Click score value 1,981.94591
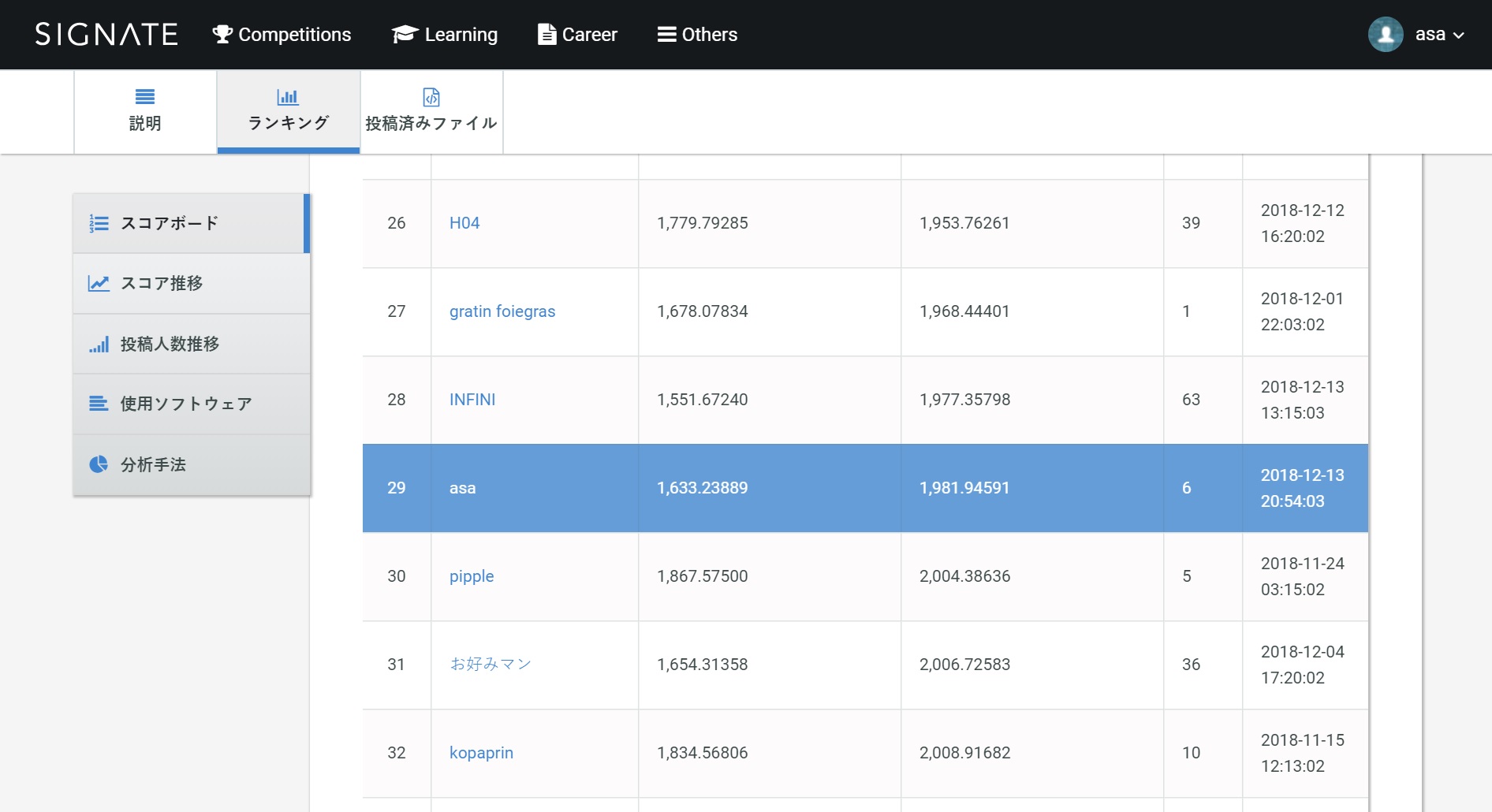Screen dimensions: 1492x812 tap(964, 488)
